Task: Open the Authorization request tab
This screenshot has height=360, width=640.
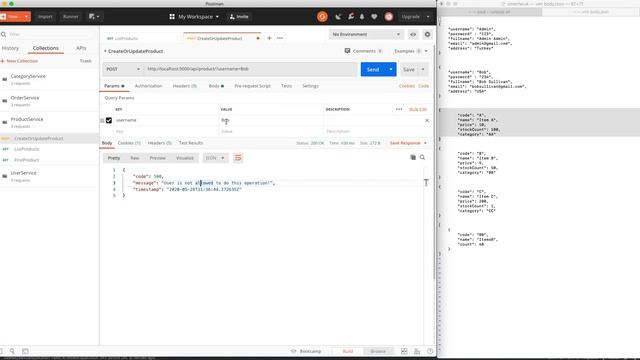Action: click(x=149, y=86)
